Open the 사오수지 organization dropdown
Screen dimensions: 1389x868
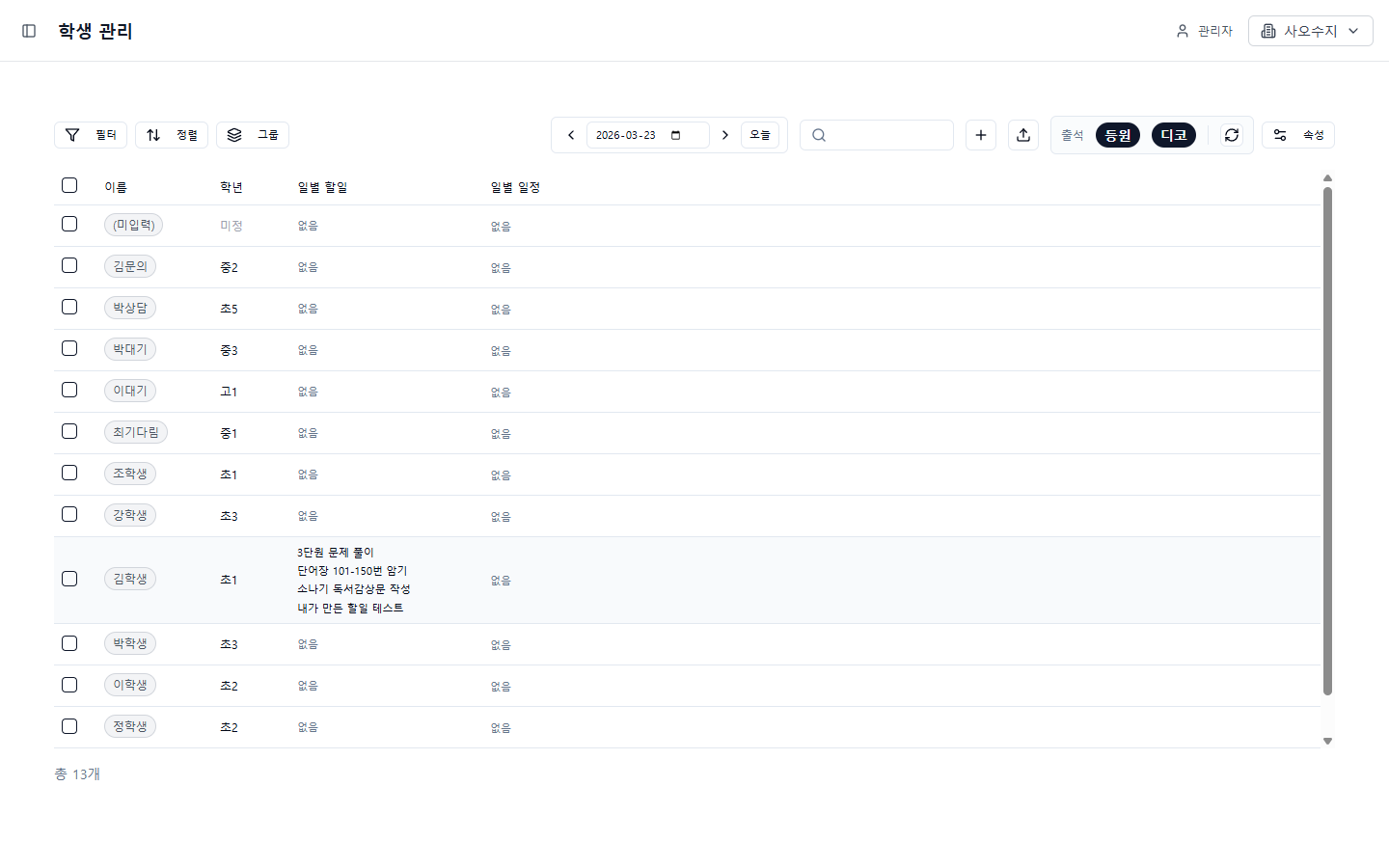tap(1310, 31)
